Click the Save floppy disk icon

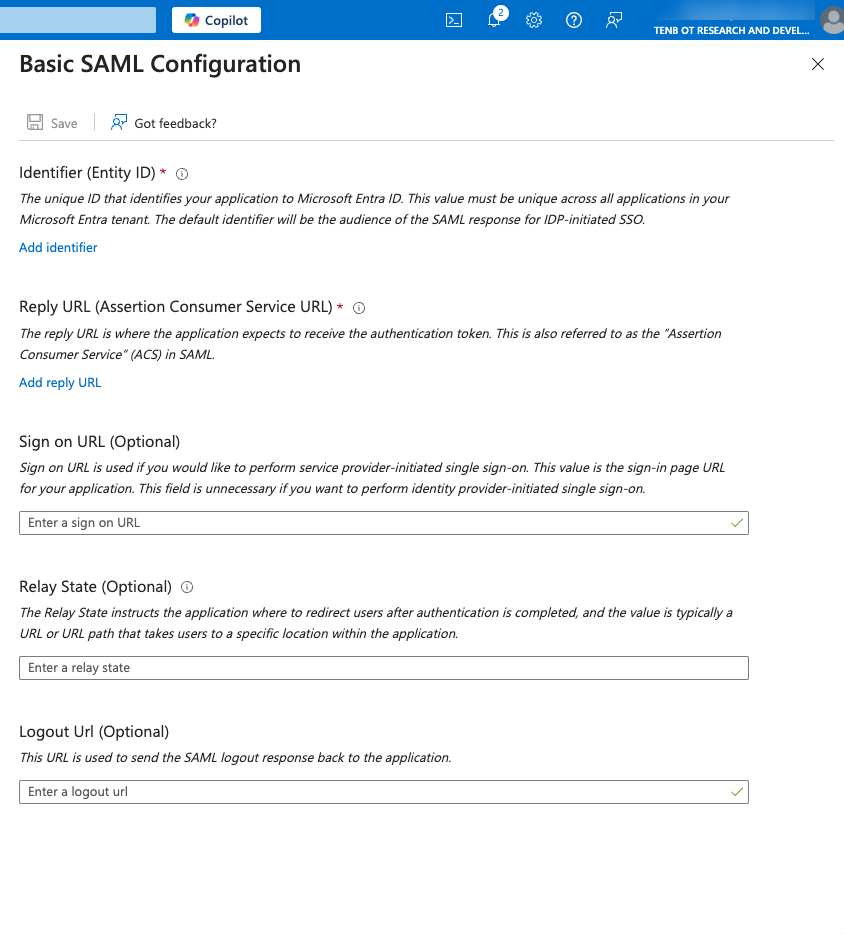pyautogui.click(x=35, y=123)
